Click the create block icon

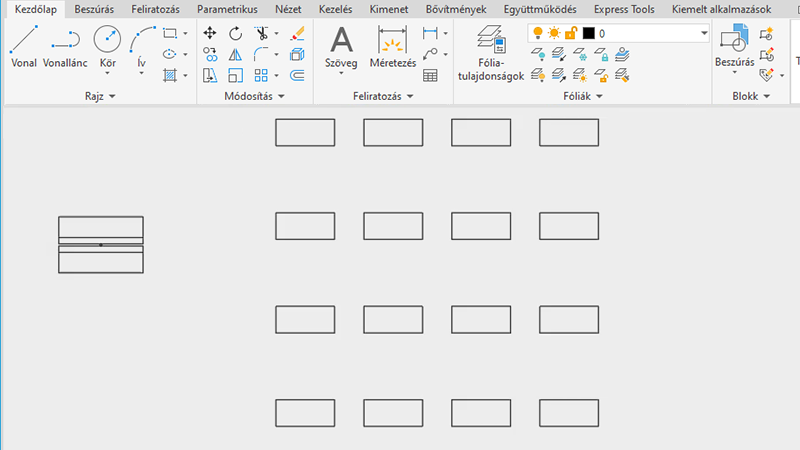tap(766, 34)
